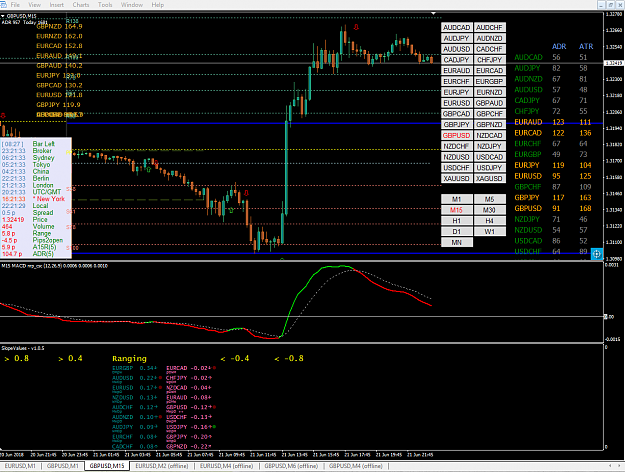
Task: Open the View menu
Action: (34, 5)
